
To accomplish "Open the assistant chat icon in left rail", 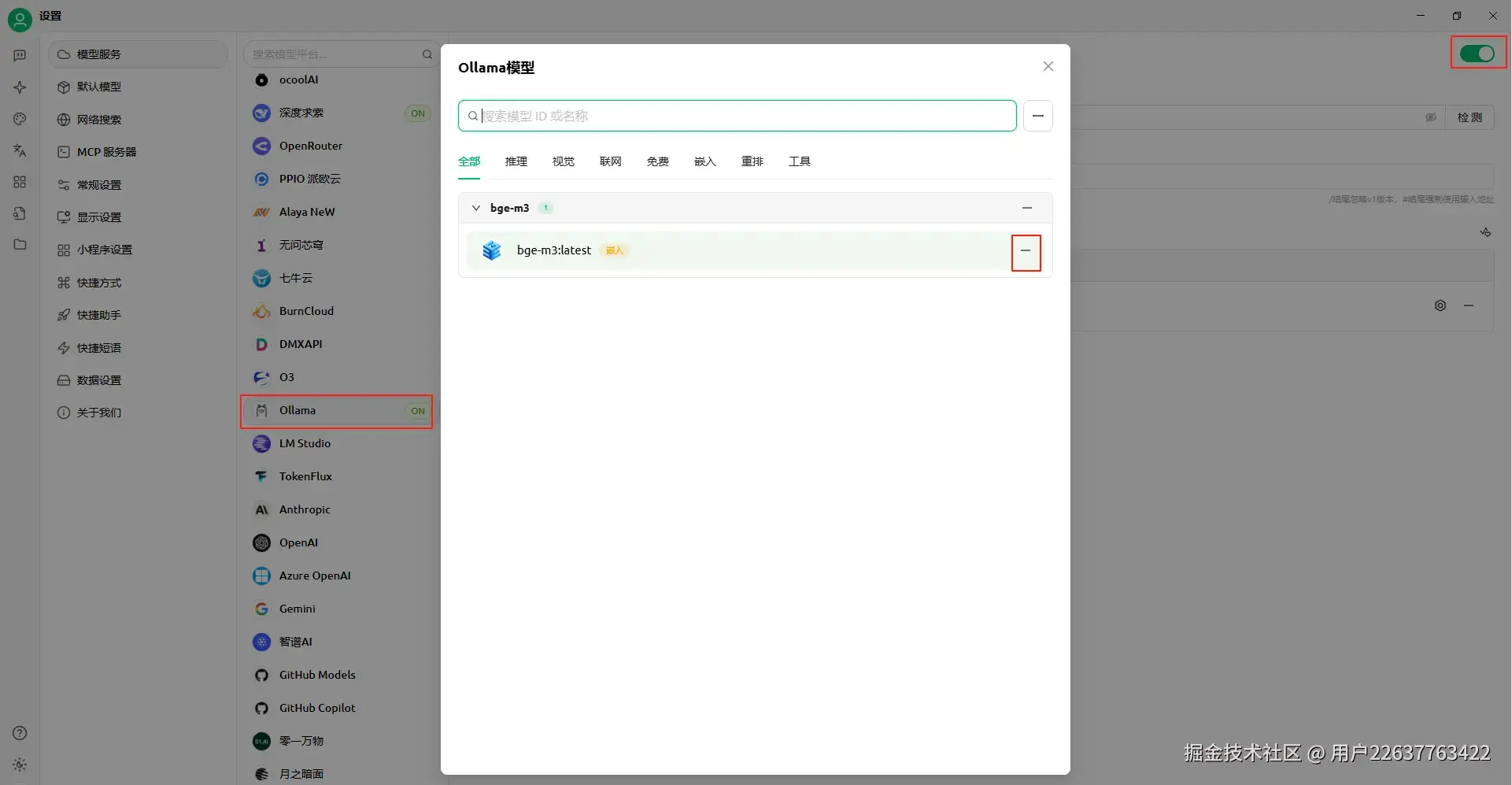I will 20,55.
